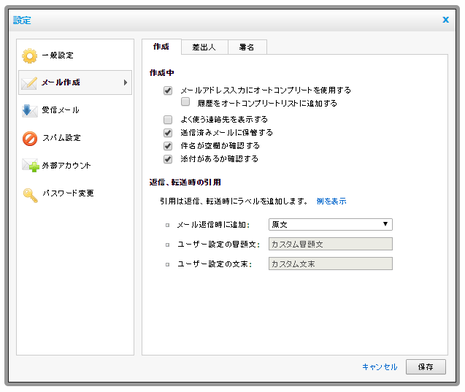Click the キャンセル link
This screenshot has width=465, height=392.
[380, 367]
